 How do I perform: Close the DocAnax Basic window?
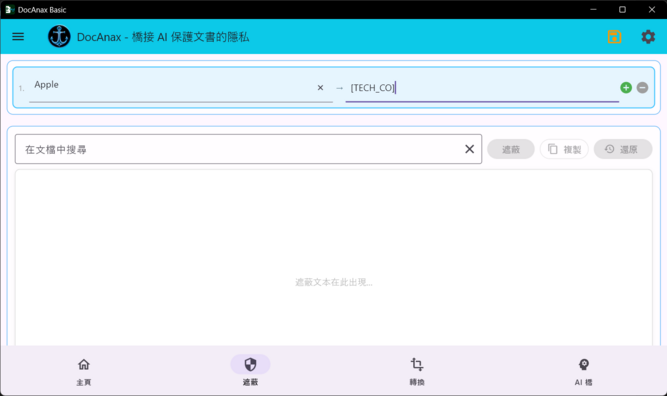(x=652, y=9)
